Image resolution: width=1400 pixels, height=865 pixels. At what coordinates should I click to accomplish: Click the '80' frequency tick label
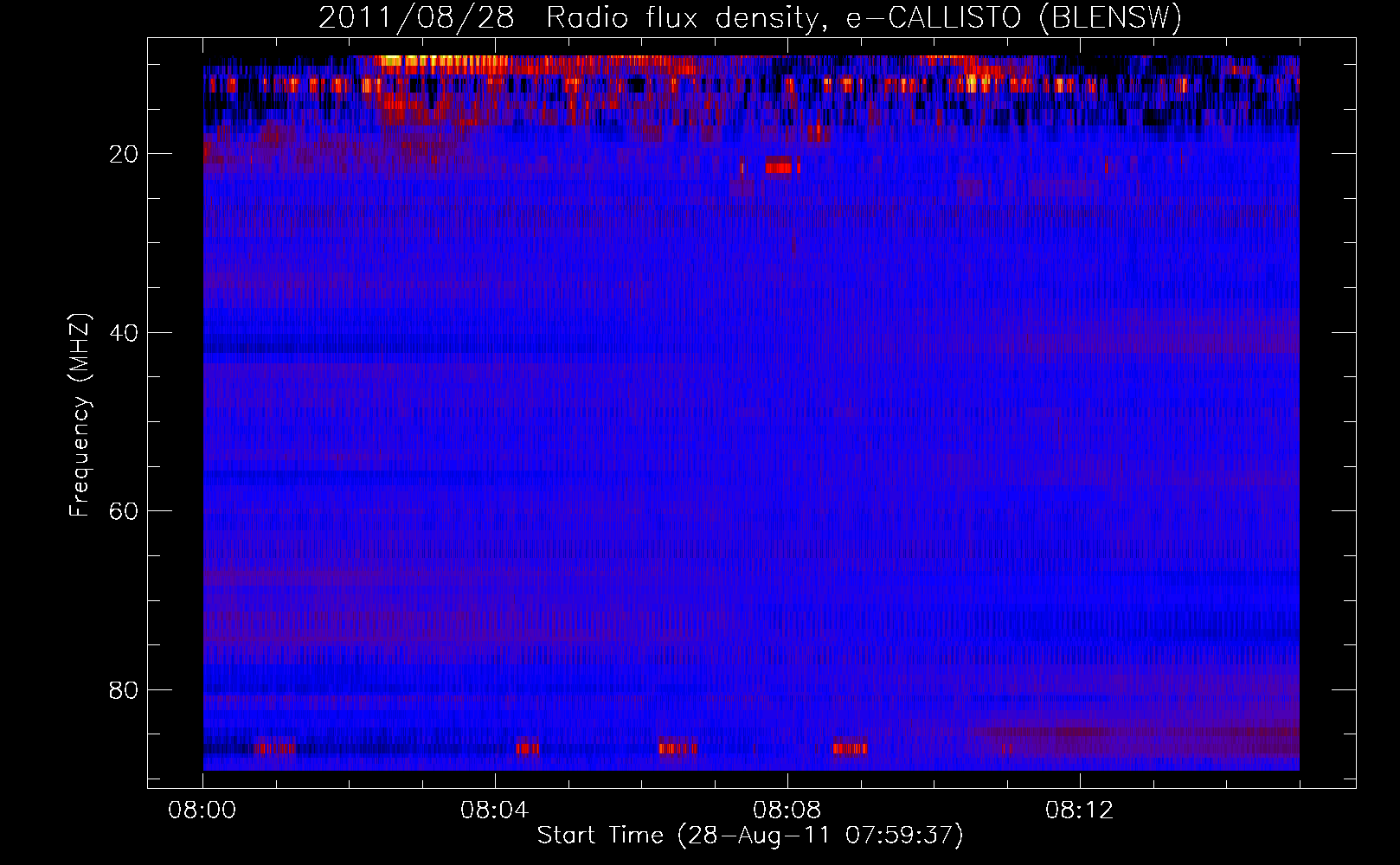click(x=123, y=690)
